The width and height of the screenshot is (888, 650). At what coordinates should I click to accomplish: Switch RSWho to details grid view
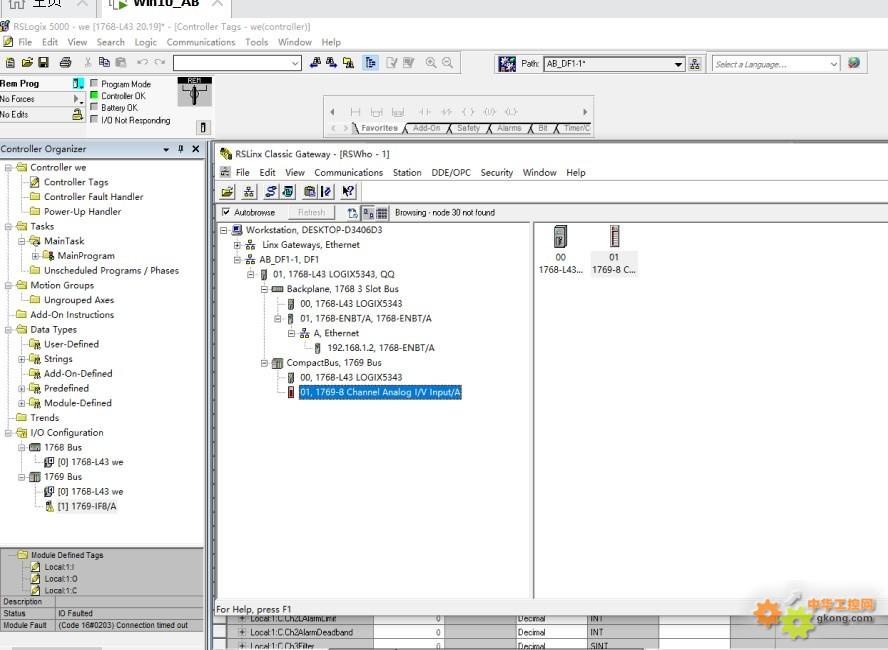click(382, 213)
